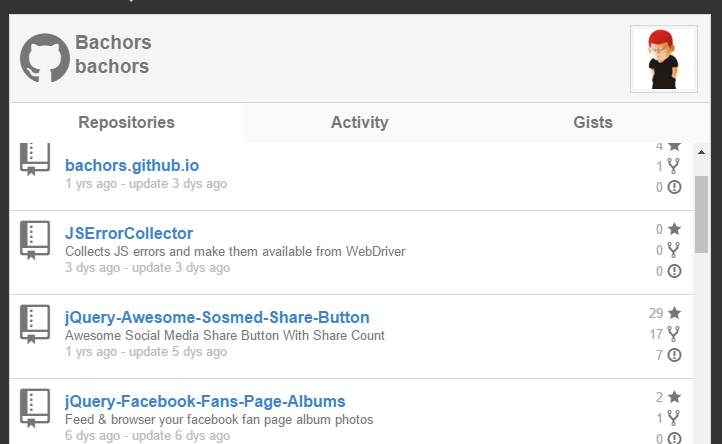Click the Bachors profile avatar thumbnail
Viewport: 722px width, 444px height.
[663, 59]
